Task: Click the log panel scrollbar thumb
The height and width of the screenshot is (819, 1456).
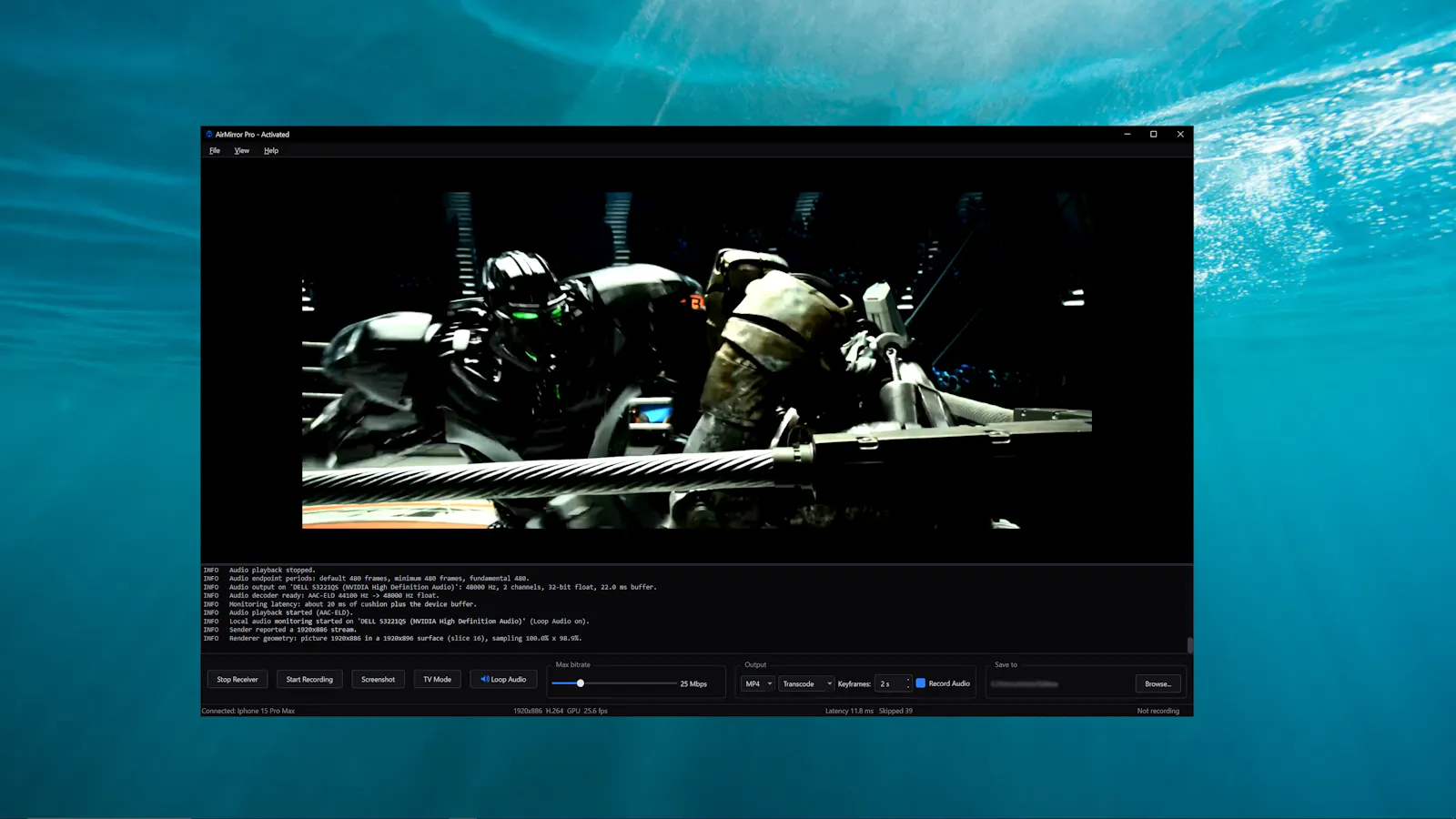Action: [1189, 645]
